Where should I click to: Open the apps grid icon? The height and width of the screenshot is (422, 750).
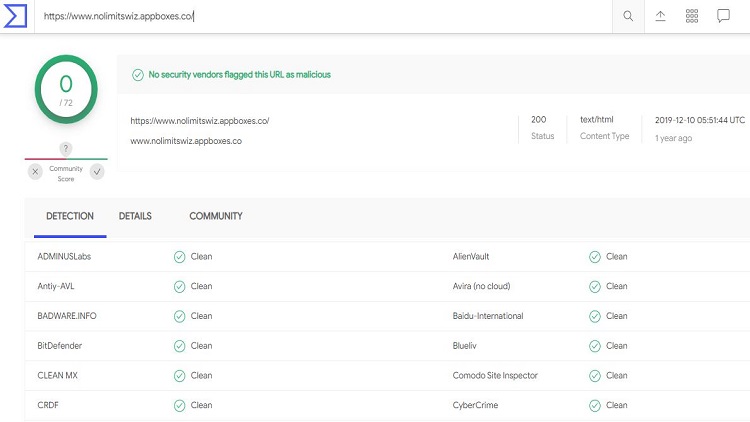tap(691, 16)
